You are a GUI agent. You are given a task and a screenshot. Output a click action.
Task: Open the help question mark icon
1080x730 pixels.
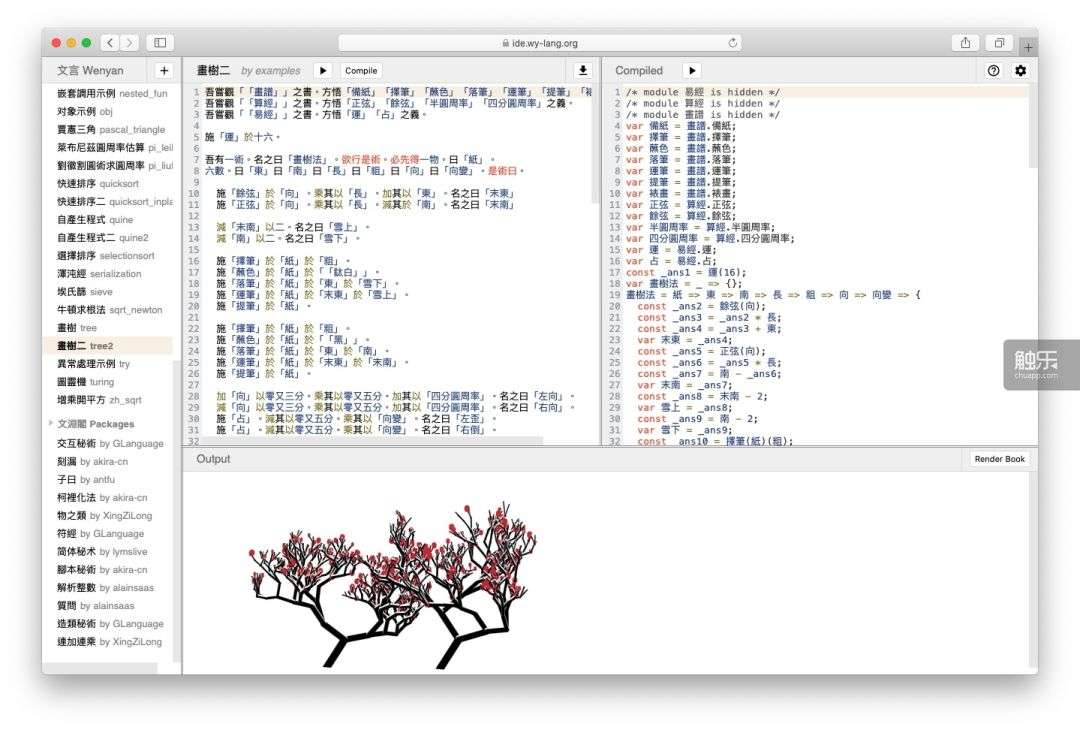993,71
